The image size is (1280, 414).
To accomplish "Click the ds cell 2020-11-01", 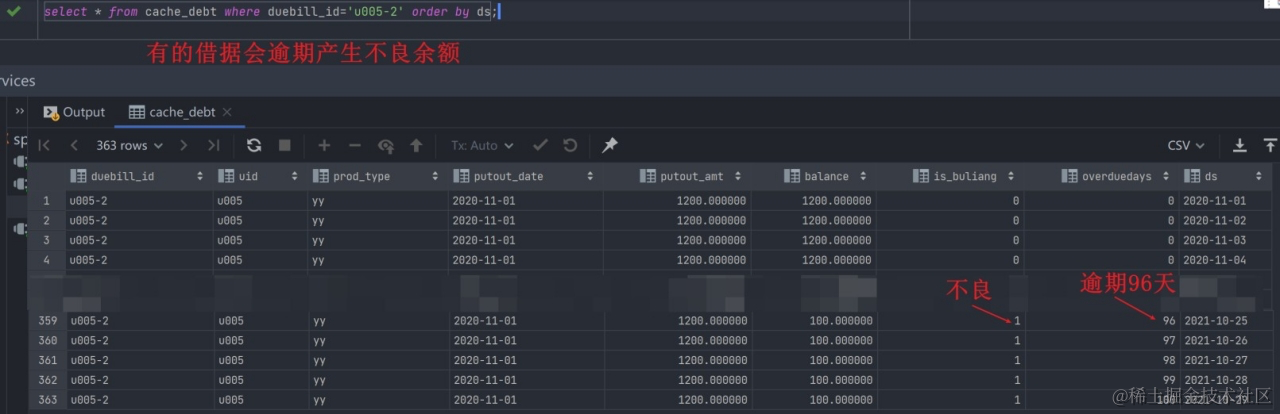I will pyautogui.click(x=1228, y=201).
